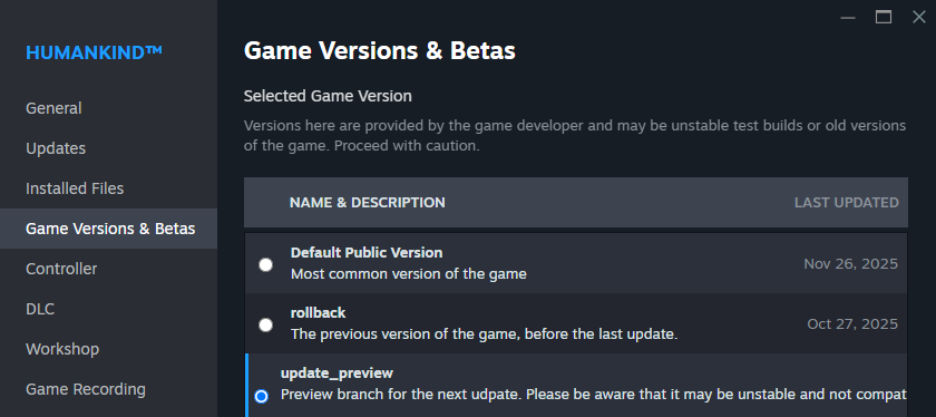Click the rollback version row description

coord(484,334)
